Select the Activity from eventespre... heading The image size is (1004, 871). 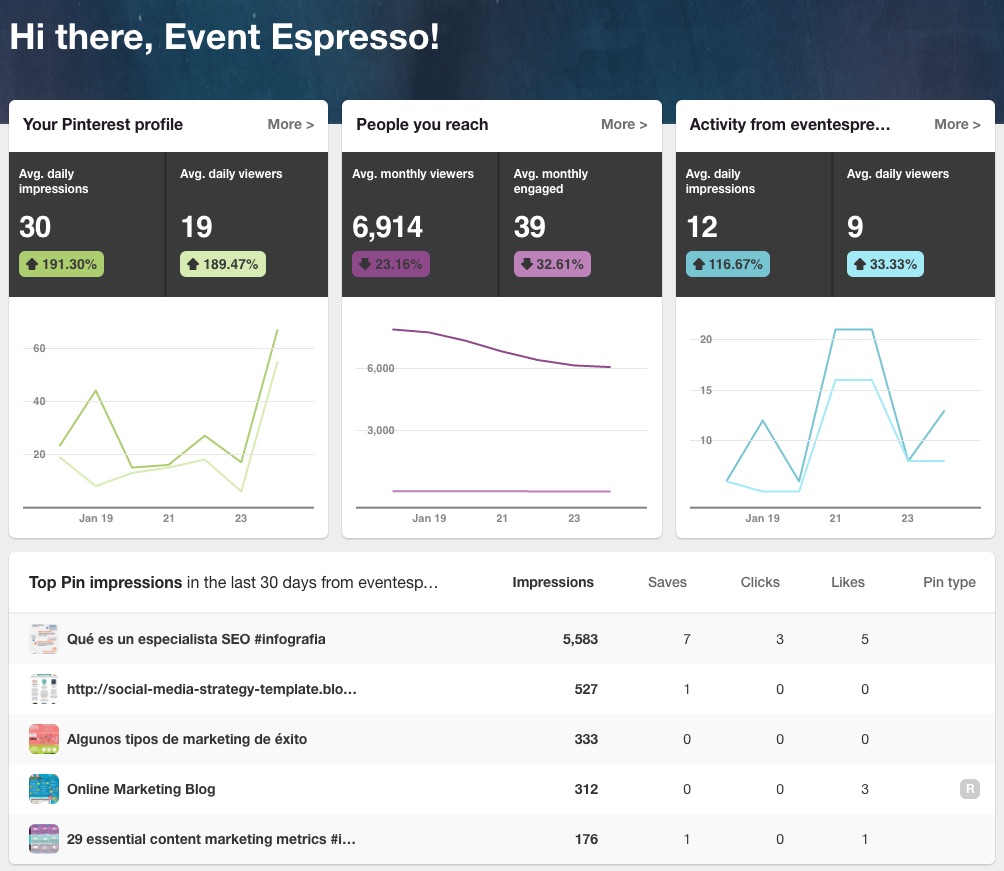coord(789,124)
